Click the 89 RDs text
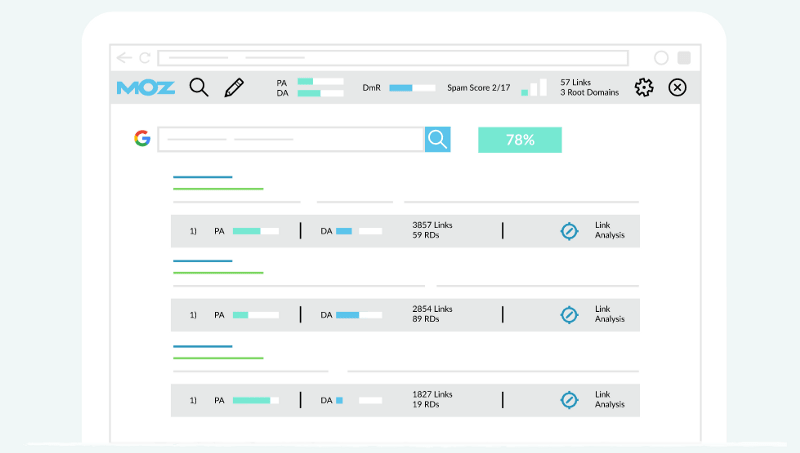The height and width of the screenshot is (453, 800). tap(426, 319)
